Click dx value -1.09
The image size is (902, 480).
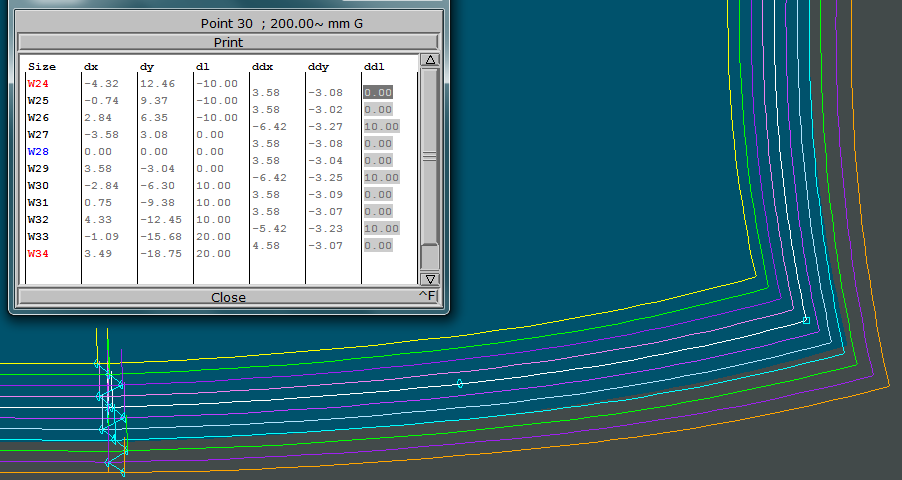pos(101,237)
